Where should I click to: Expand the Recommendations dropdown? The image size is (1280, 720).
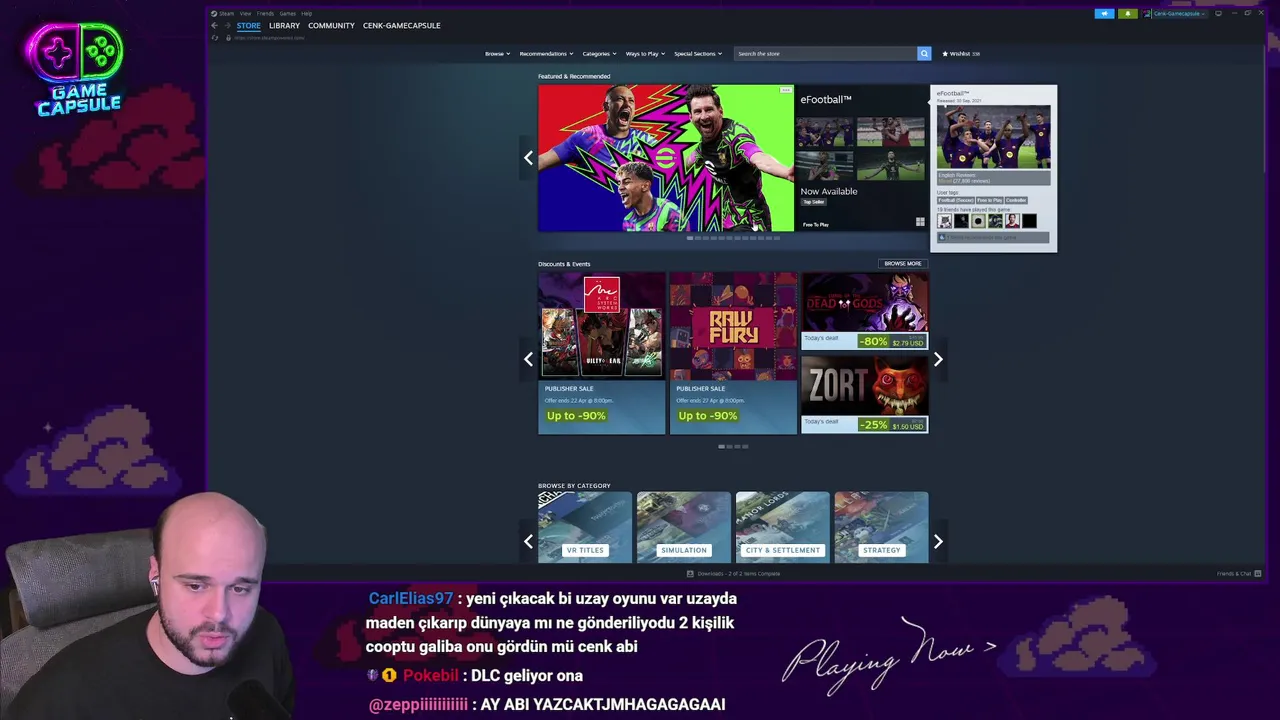pyautogui.click(x=546, y=53)
